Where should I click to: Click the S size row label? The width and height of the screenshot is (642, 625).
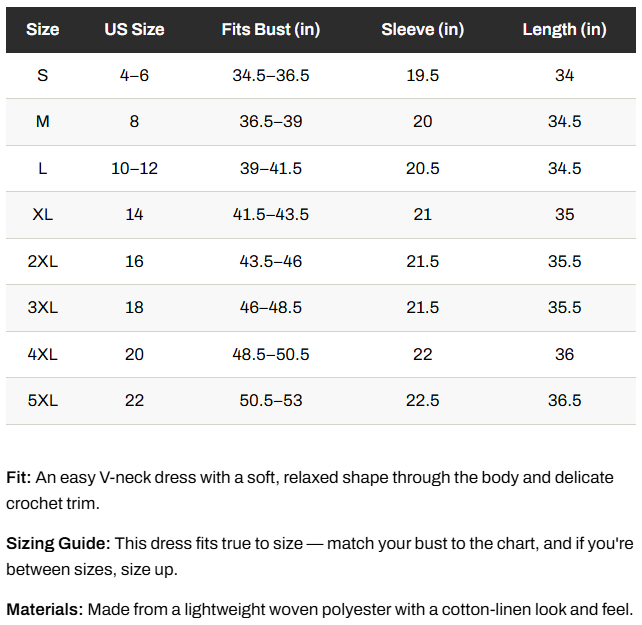[x=43, y=75]
